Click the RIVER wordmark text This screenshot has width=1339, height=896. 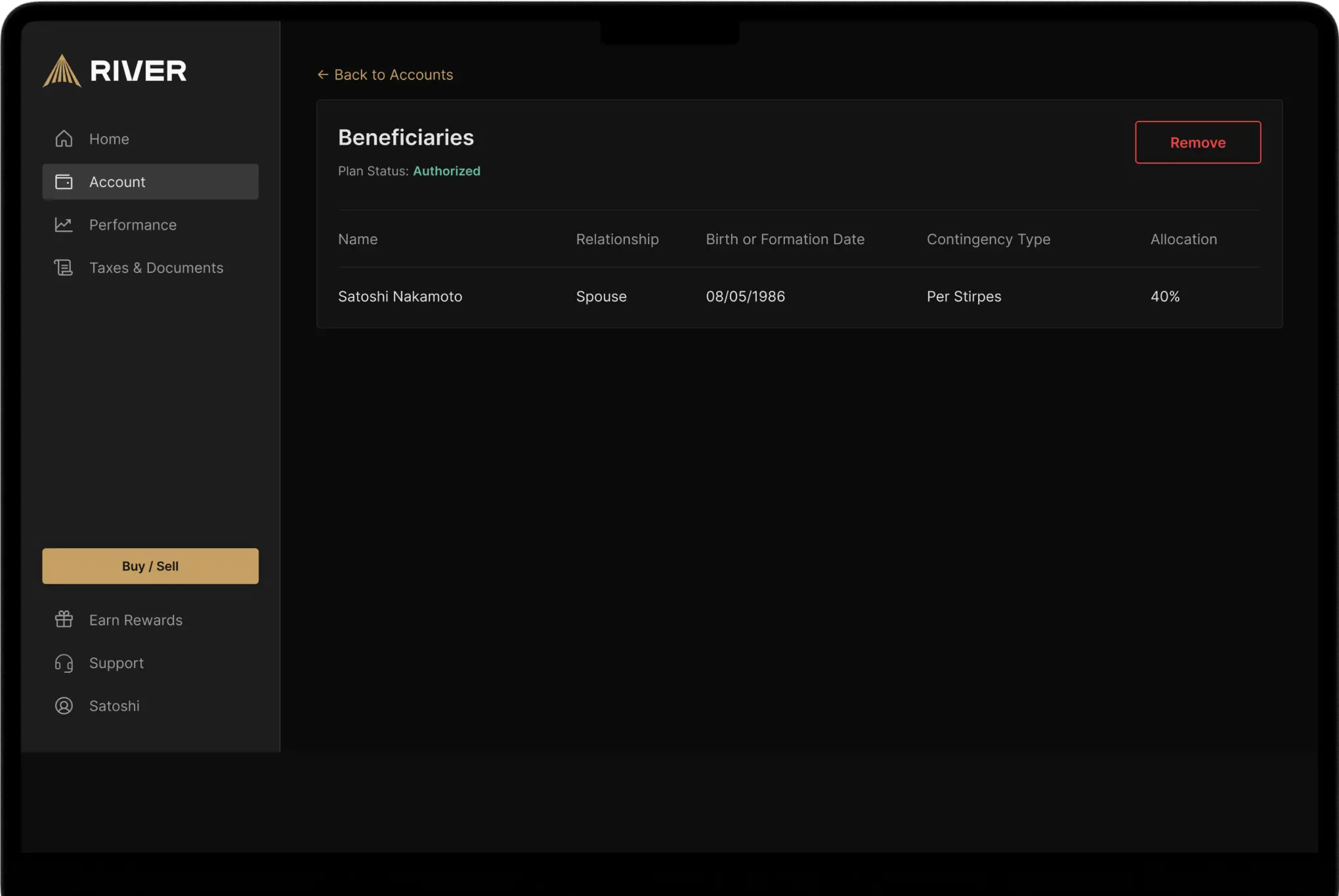[x=138, y=71]
